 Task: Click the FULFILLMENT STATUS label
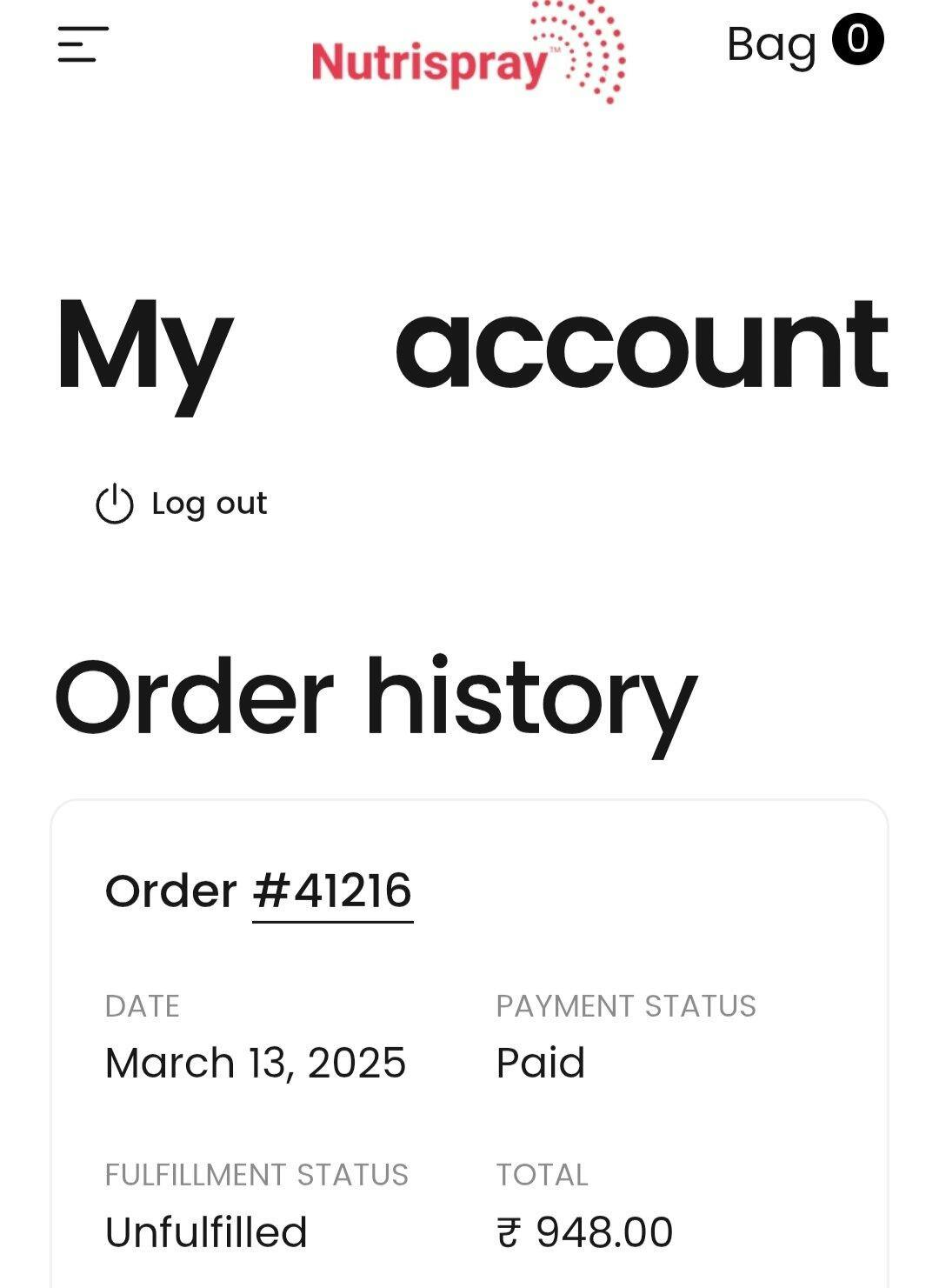tap(256, 1175)
